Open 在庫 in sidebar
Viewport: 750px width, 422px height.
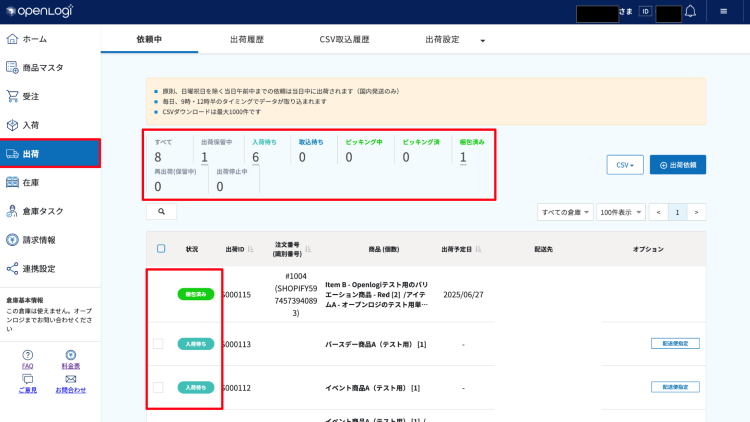(x=50, y=182)
